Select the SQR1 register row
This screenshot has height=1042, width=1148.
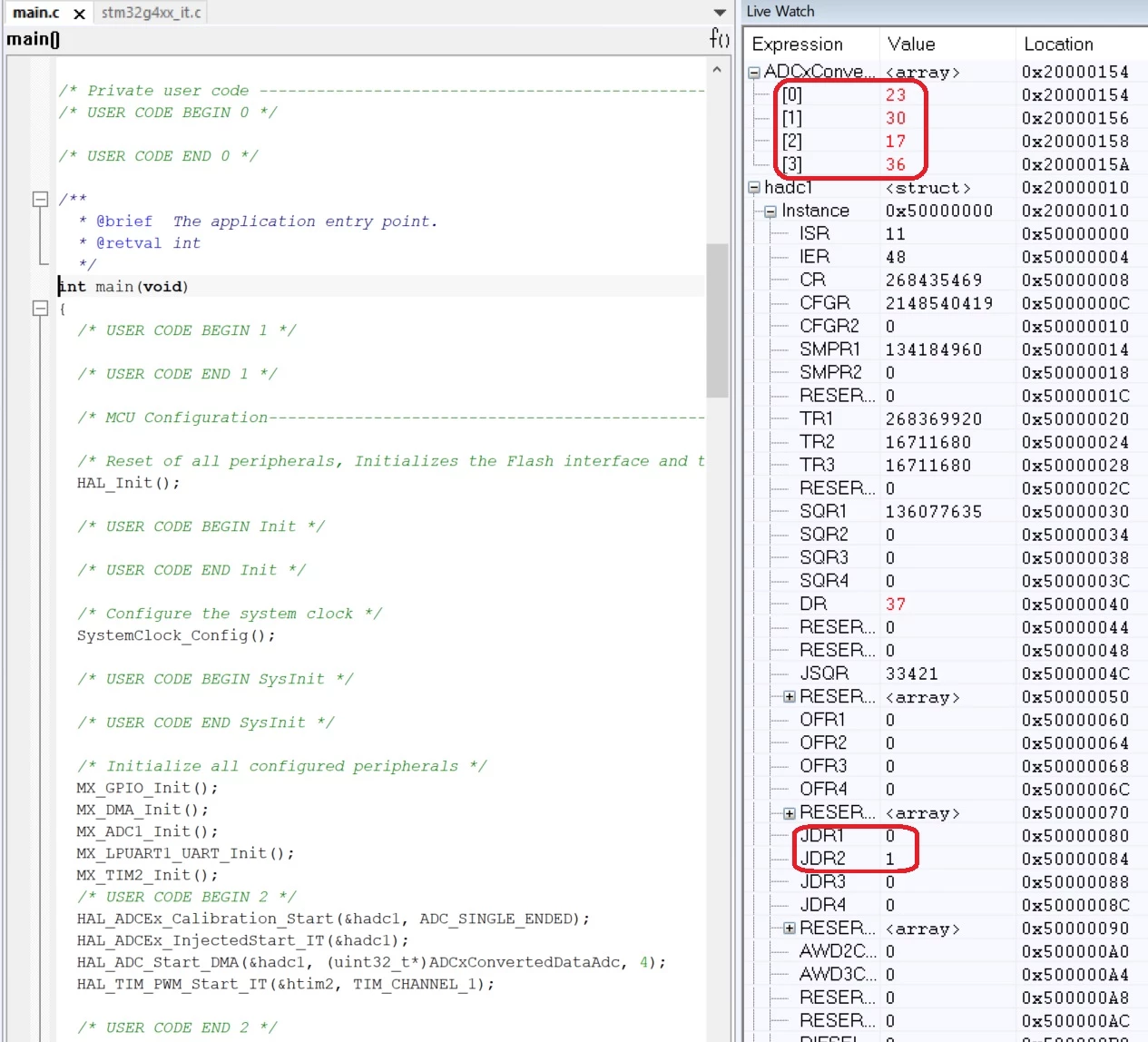point(947,512)
